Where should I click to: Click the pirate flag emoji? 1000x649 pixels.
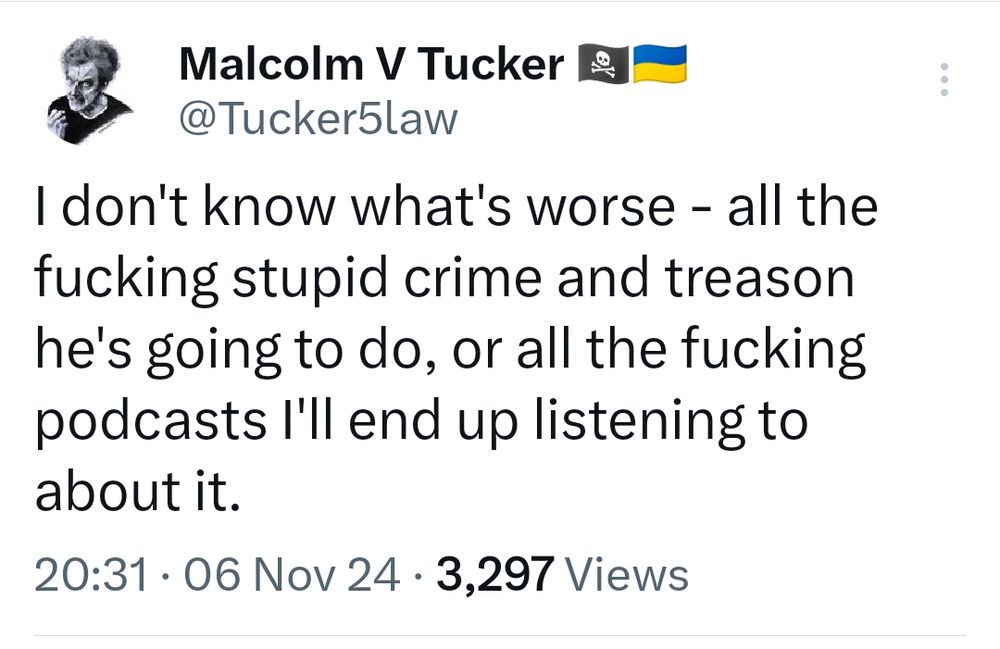click(x=603, y=64)
